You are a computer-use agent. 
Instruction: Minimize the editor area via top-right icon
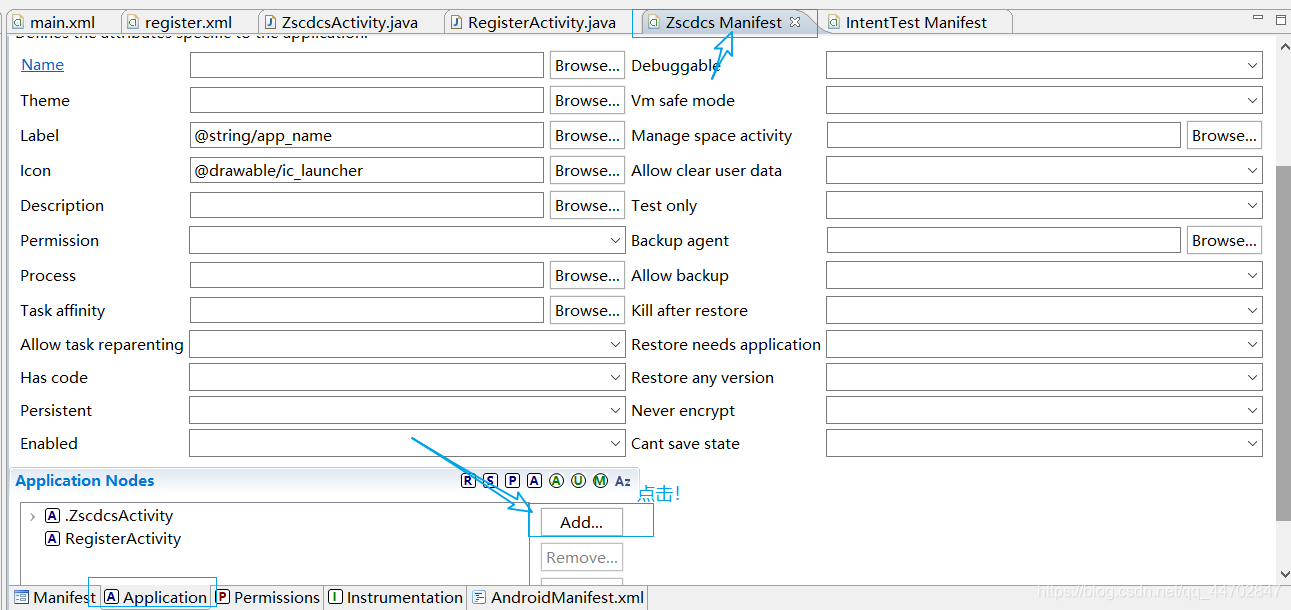[1256, 19]
